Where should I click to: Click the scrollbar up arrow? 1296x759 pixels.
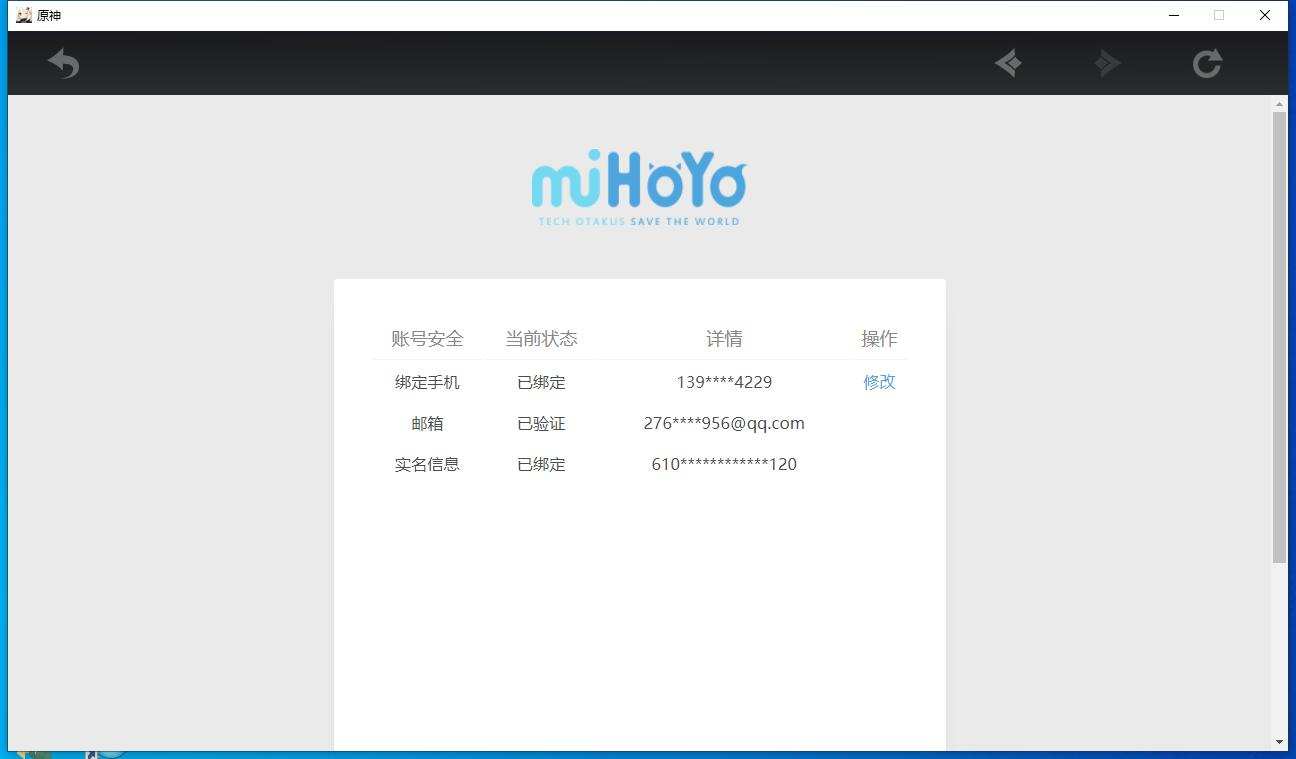[x=1279, y=103]
